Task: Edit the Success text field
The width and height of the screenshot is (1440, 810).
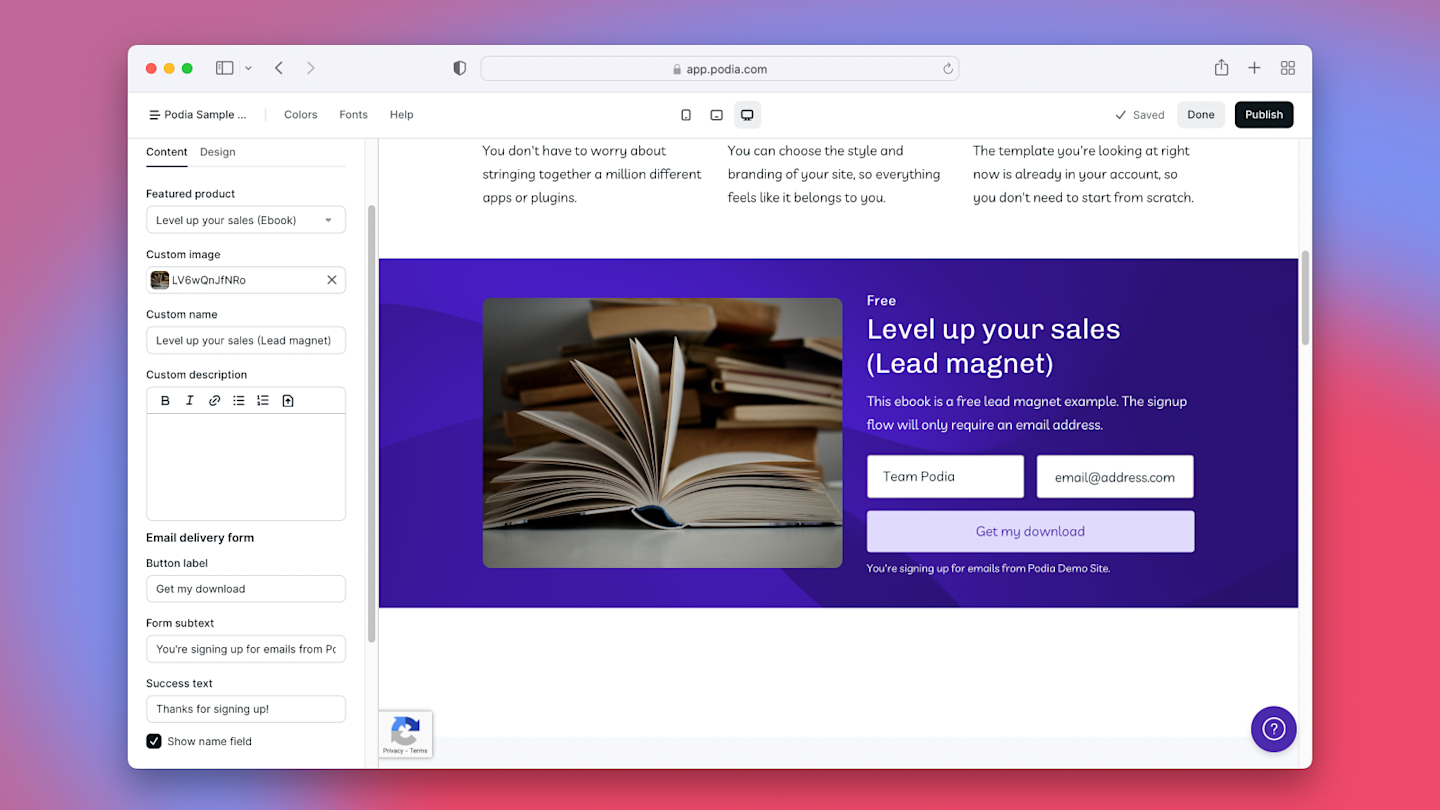Action: (x=246, y=709)
